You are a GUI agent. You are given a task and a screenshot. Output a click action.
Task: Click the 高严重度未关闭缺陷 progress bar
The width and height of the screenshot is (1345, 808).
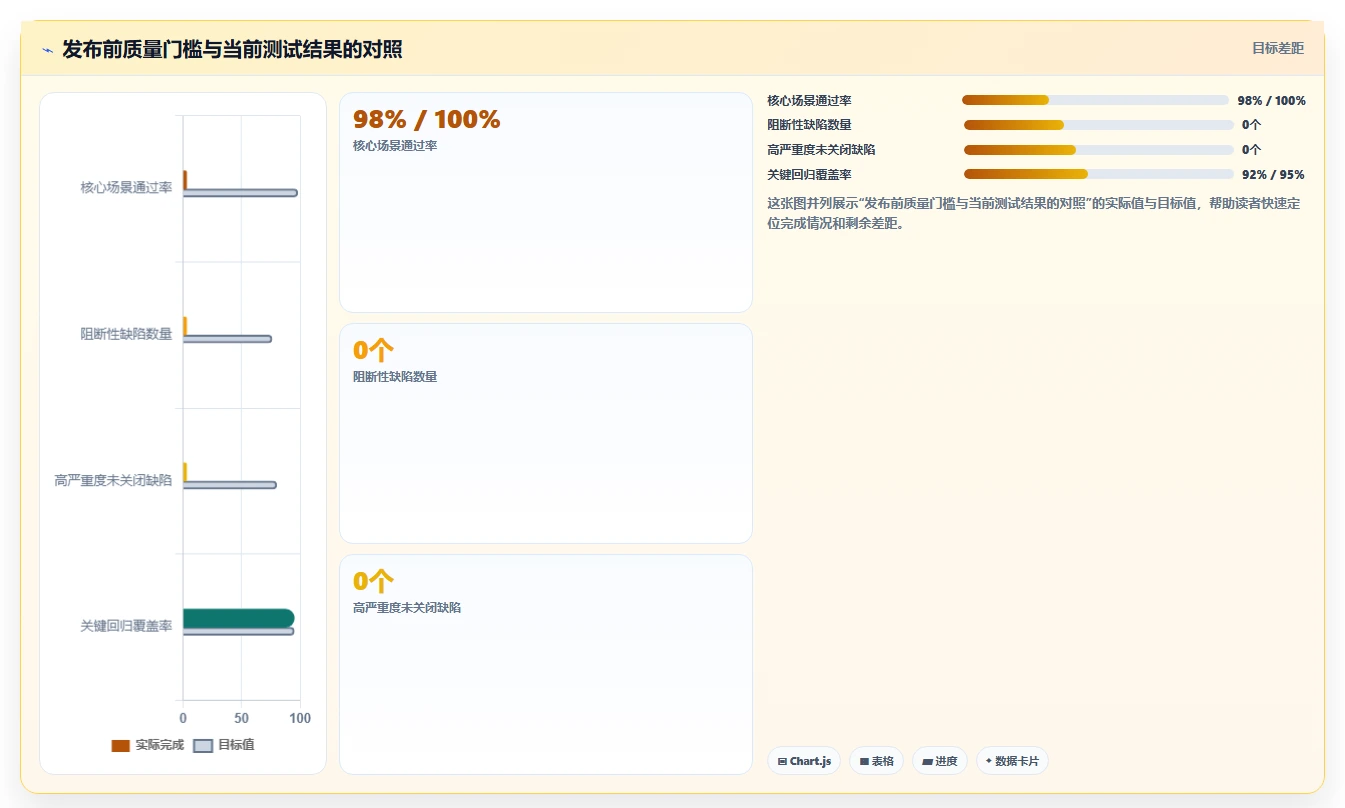[1098, 150]
